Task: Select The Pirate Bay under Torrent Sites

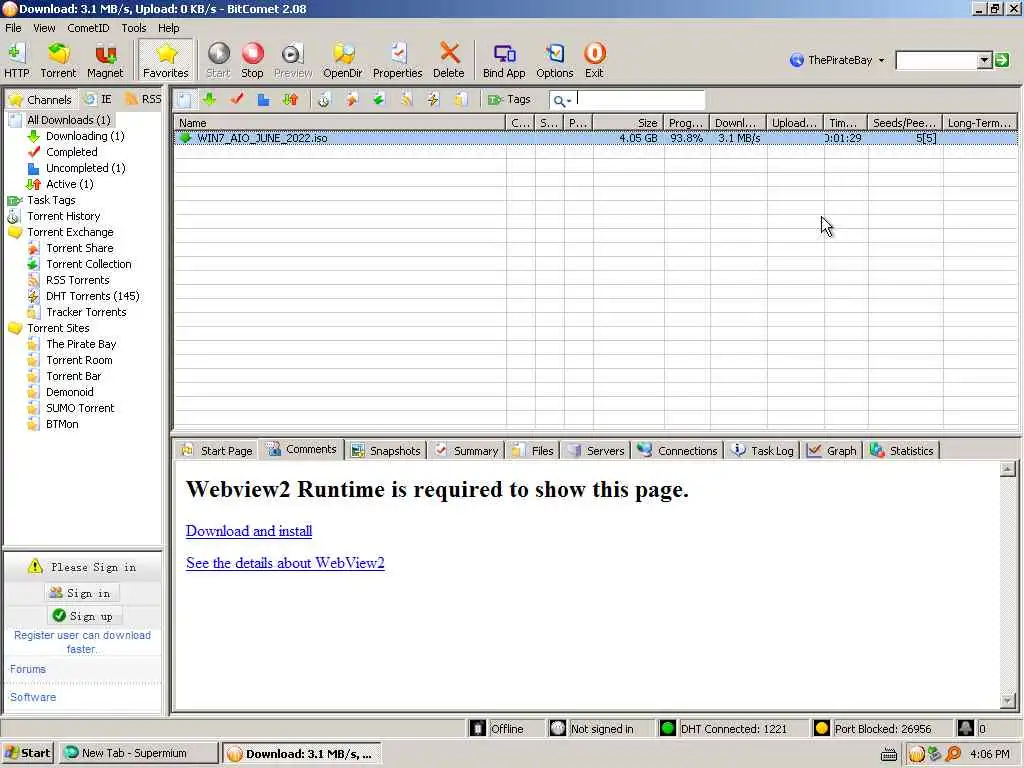Action: pyautogui.click(x=81, y=344)
